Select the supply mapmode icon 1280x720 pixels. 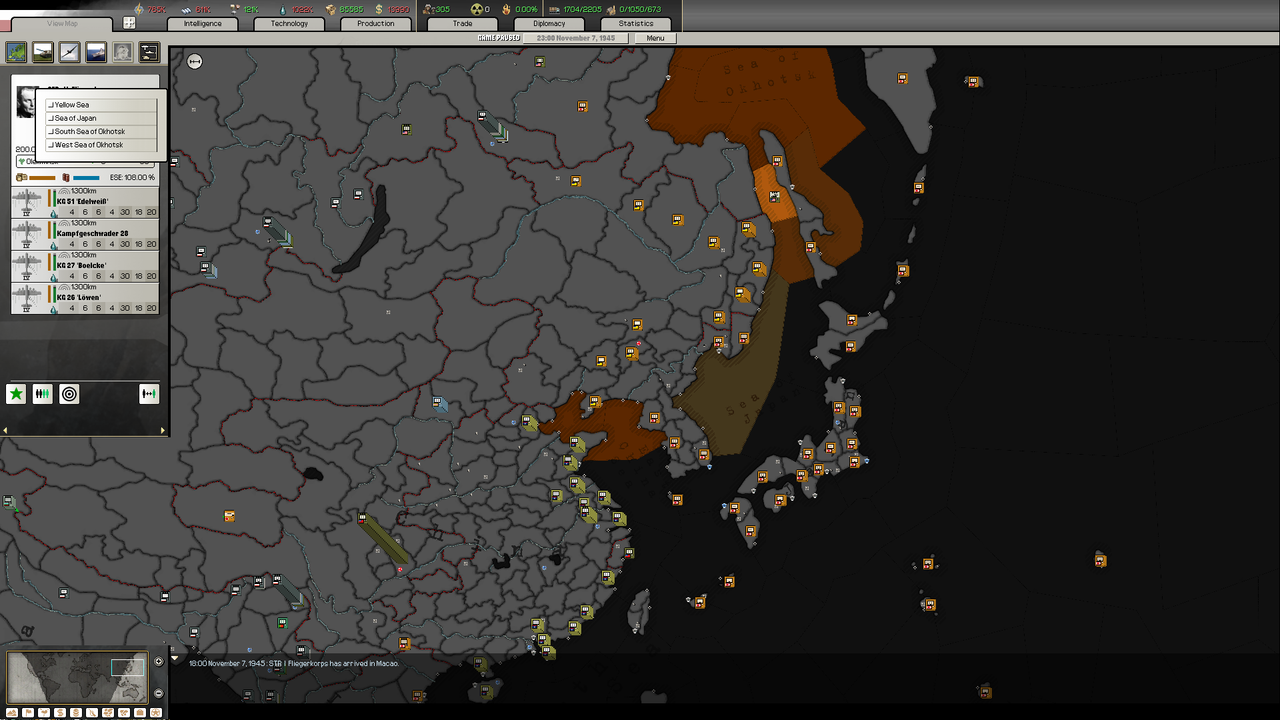(60, 712)
